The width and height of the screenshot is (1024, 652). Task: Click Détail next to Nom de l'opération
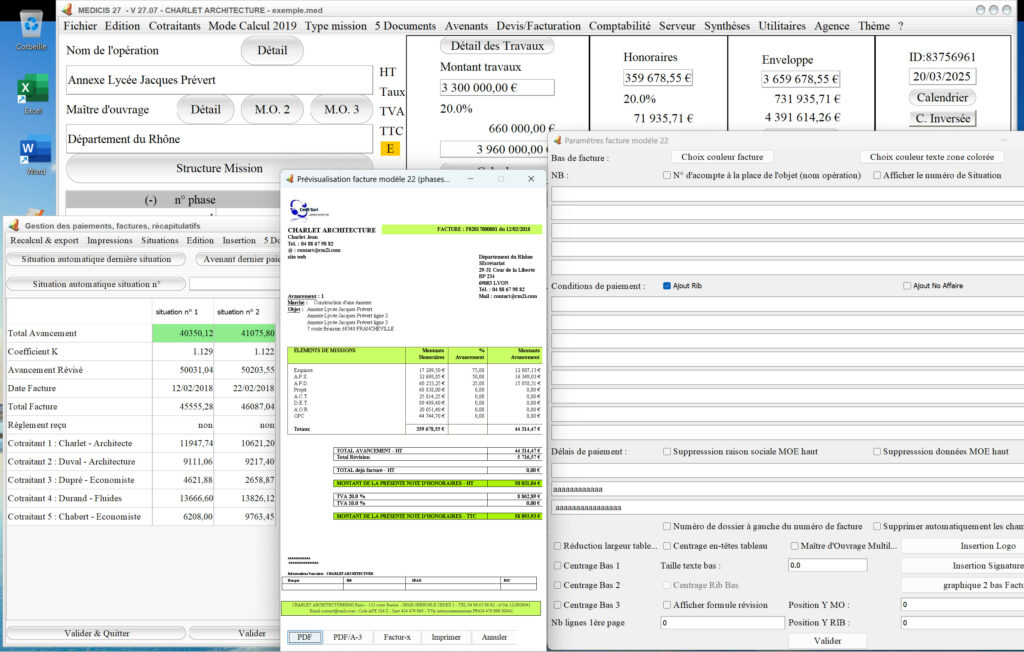coord(272,50)
